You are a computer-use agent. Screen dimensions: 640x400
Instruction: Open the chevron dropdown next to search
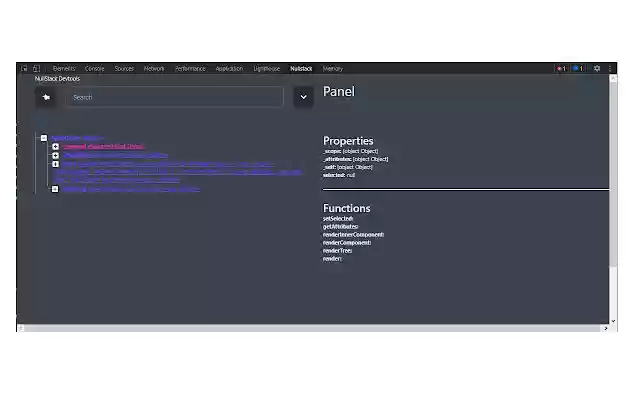303,97
